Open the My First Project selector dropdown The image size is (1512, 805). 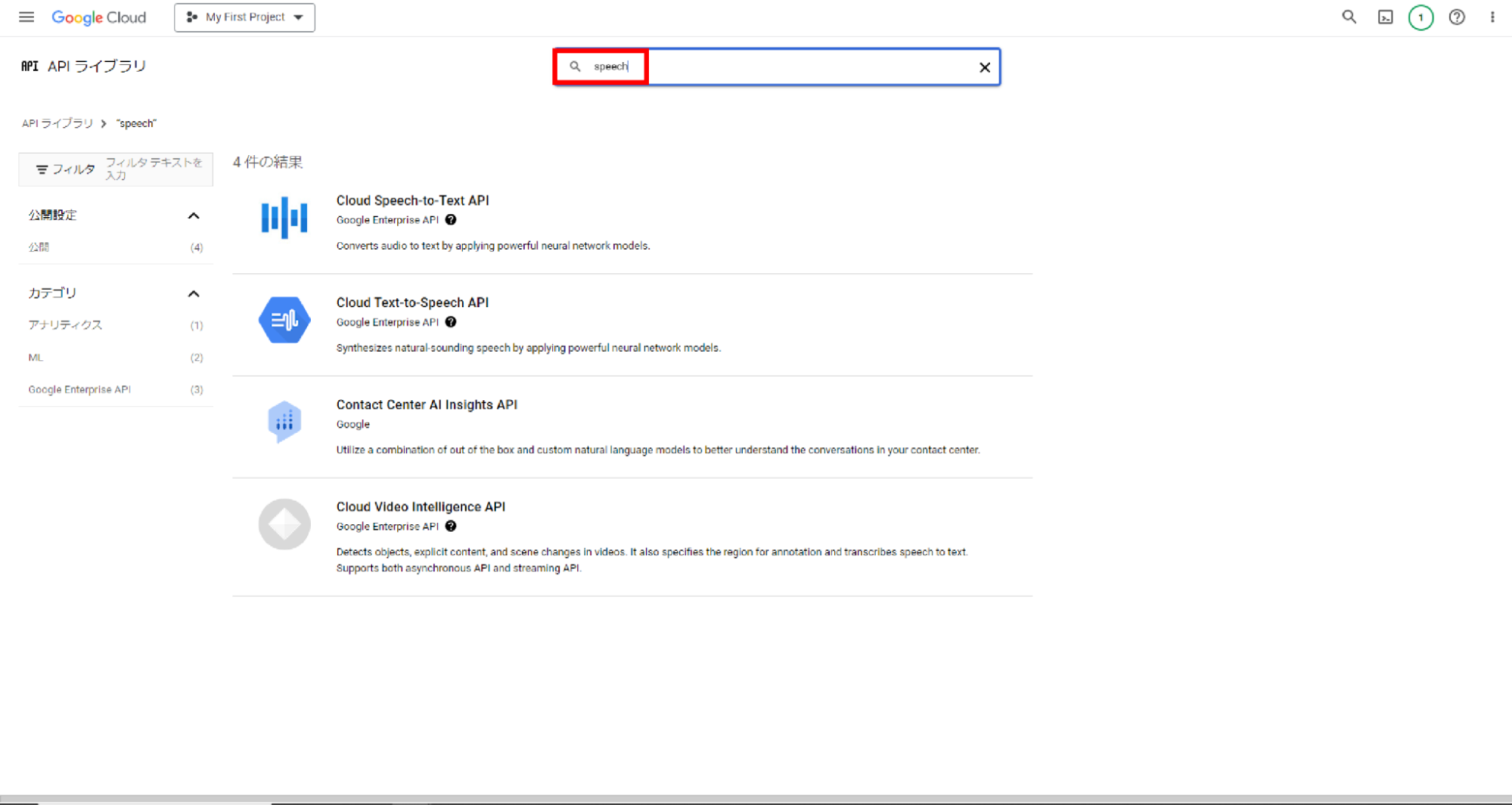244,17
